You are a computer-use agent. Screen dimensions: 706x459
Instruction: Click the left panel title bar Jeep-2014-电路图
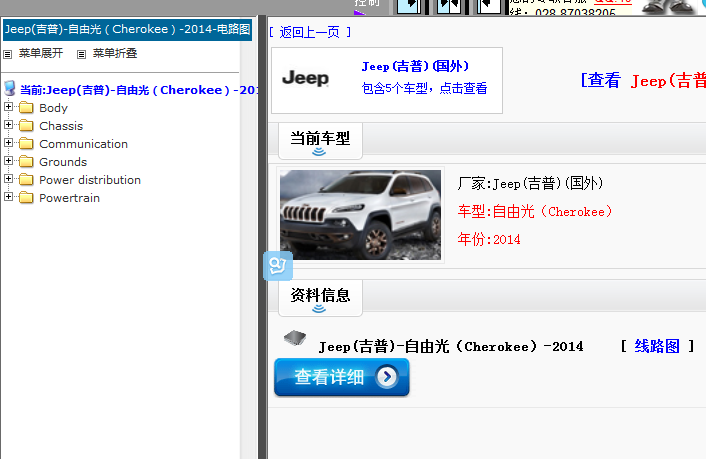click(x=127, y=30)
